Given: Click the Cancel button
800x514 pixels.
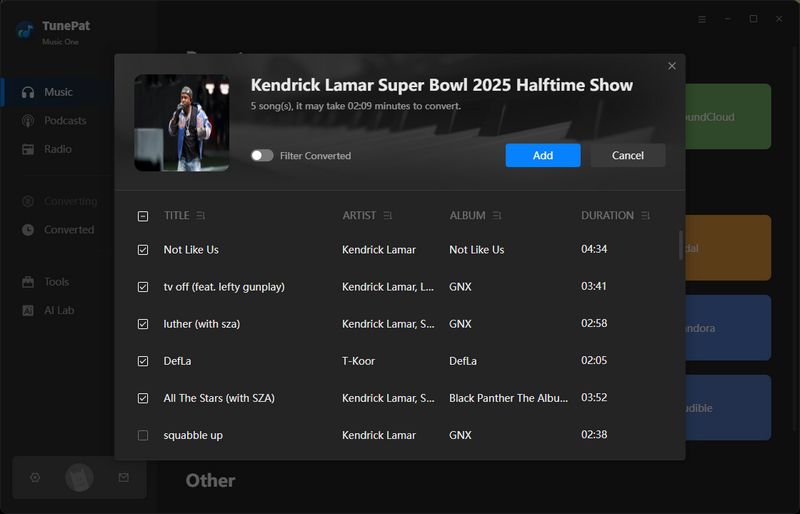Looking at the screenshot, I should tap(627, 156).
